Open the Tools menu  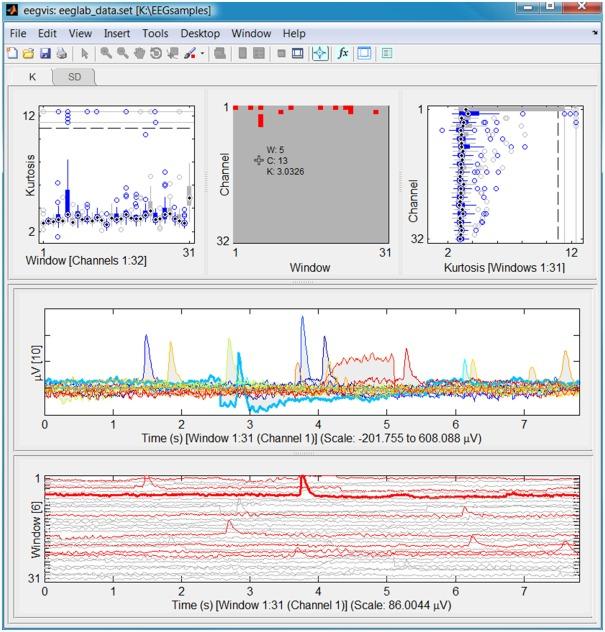point(155,33)
